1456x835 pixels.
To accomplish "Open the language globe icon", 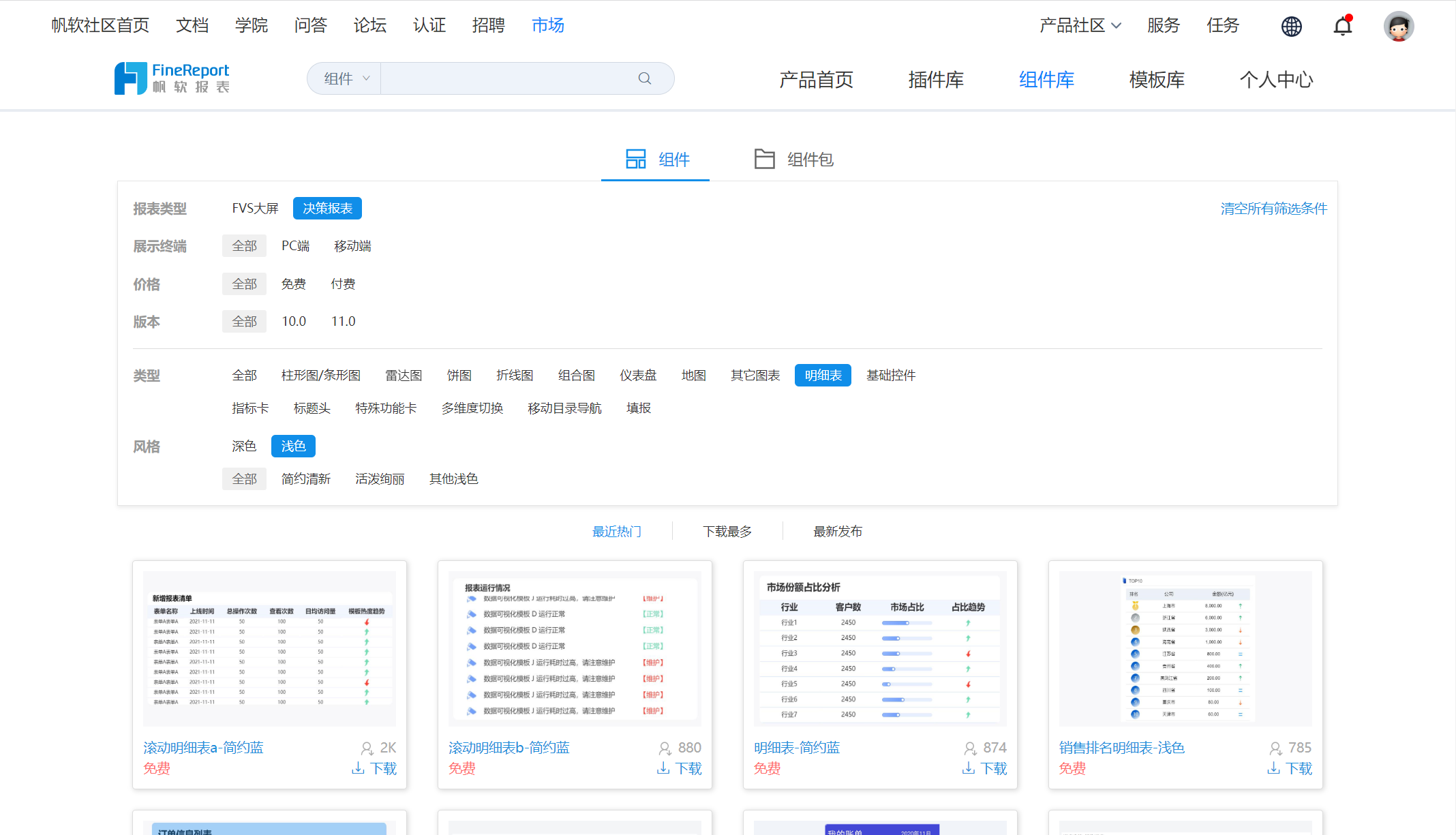I will pyautogui.click(x=1291, y=26).
